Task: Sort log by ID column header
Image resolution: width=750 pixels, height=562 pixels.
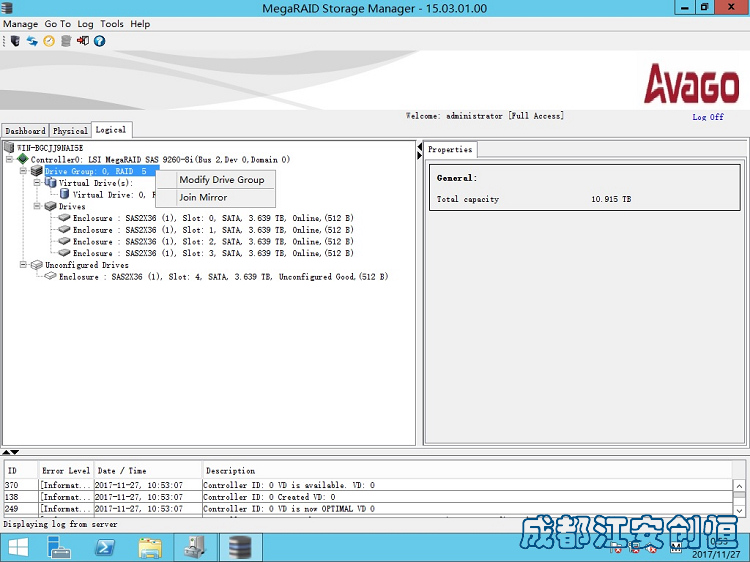Action: click(21, 471)
